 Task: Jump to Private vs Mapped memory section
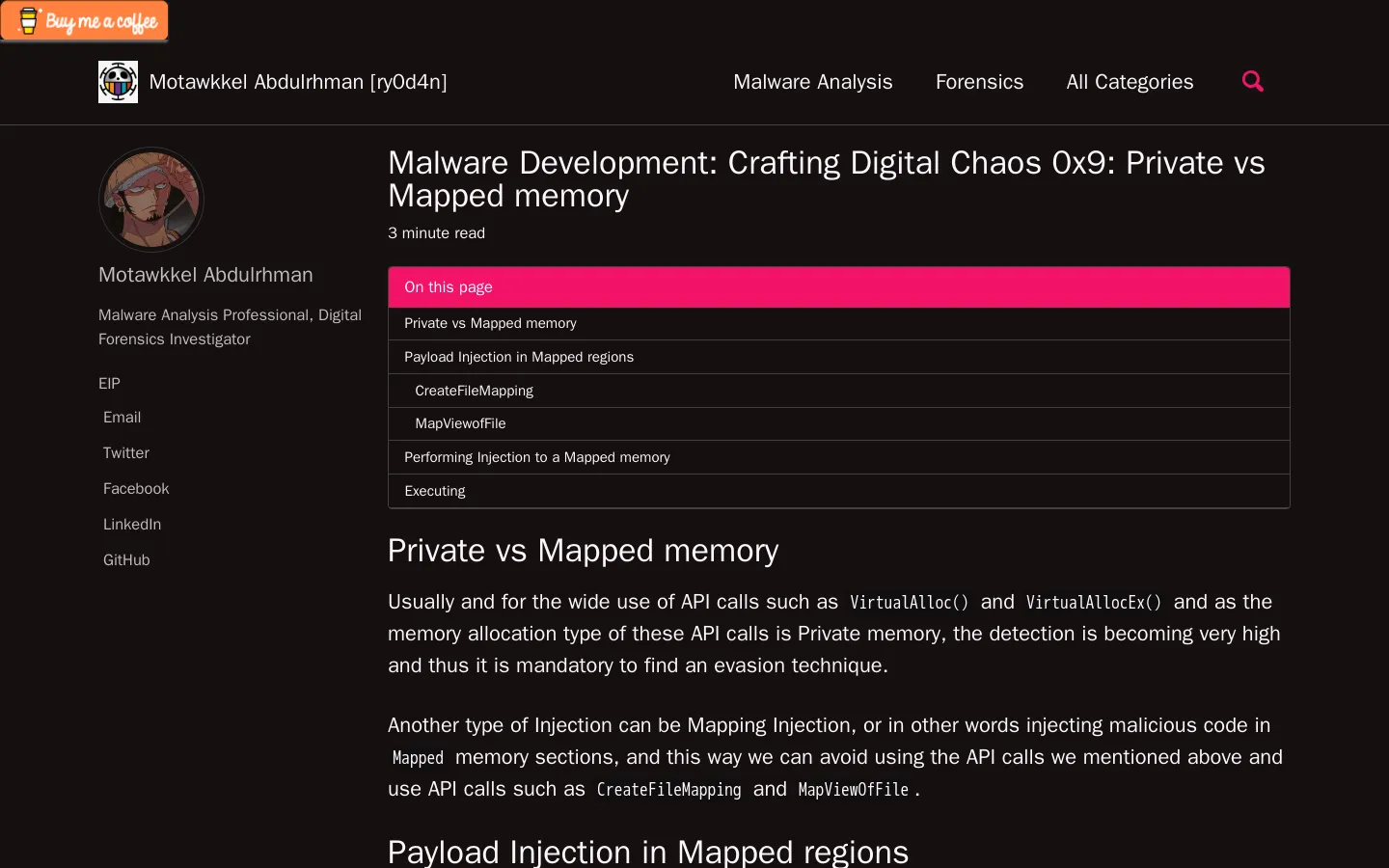tap(490, 323)
